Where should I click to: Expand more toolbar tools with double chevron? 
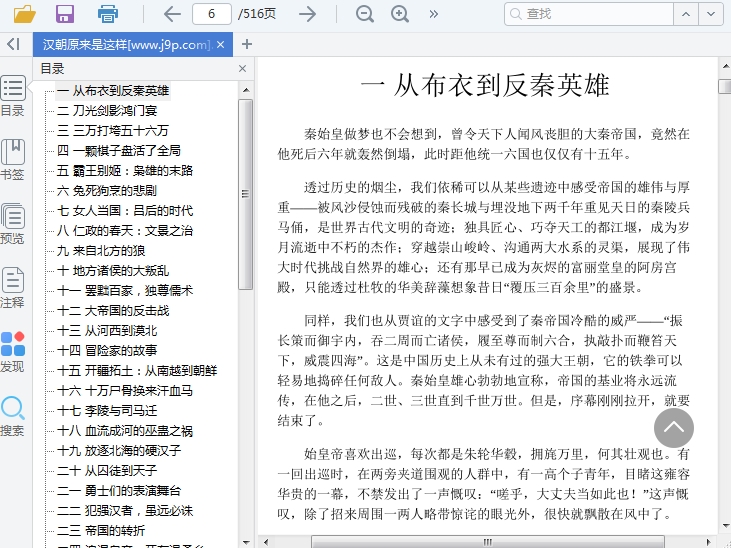click(x=433, y=14)
